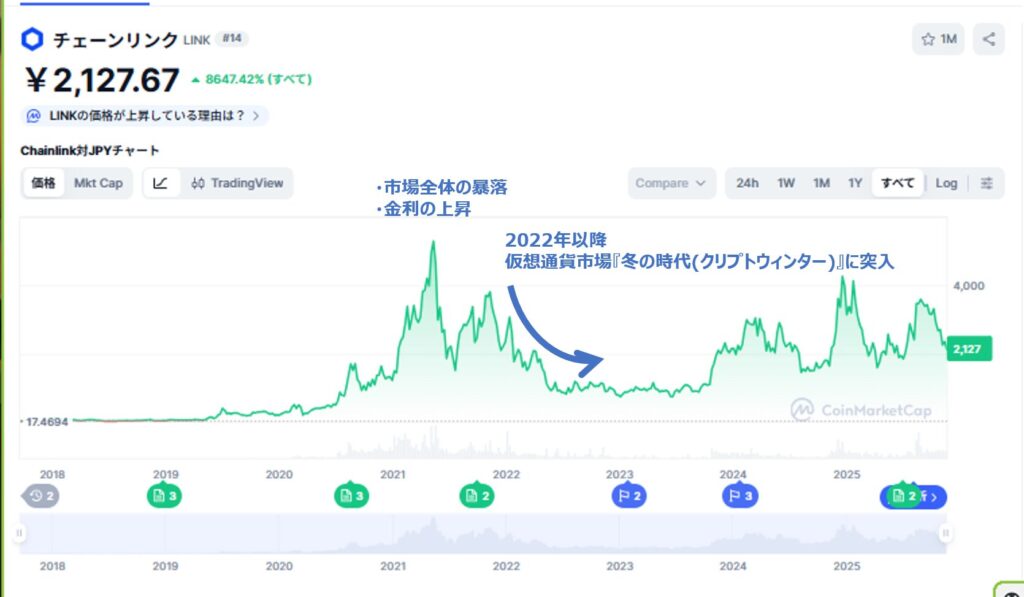Image resolution: width=1024 pixels, height=597 pixels.
Task: Open the 2024 flag marker popup
Action: tap(740, 495)
